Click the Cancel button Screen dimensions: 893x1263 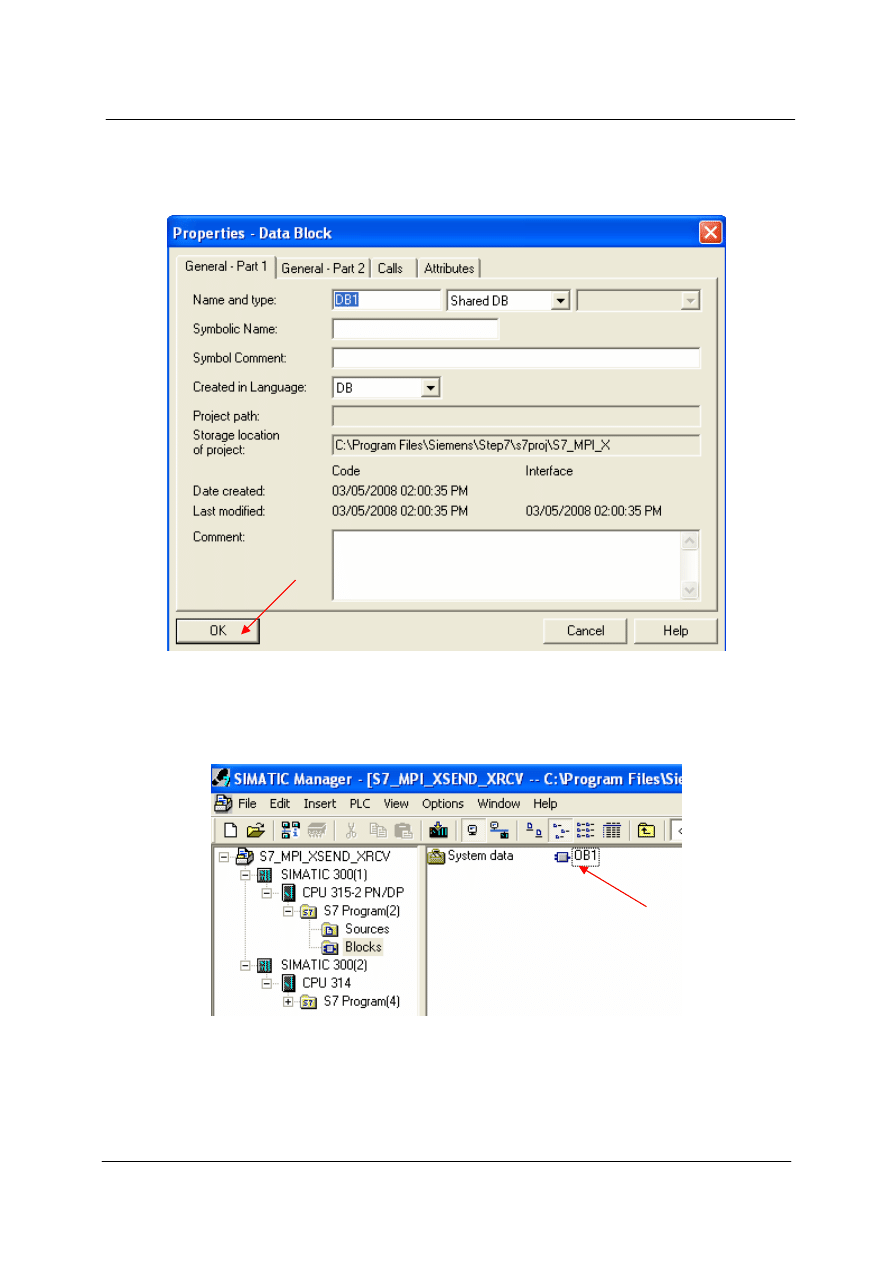coord(585,631)
